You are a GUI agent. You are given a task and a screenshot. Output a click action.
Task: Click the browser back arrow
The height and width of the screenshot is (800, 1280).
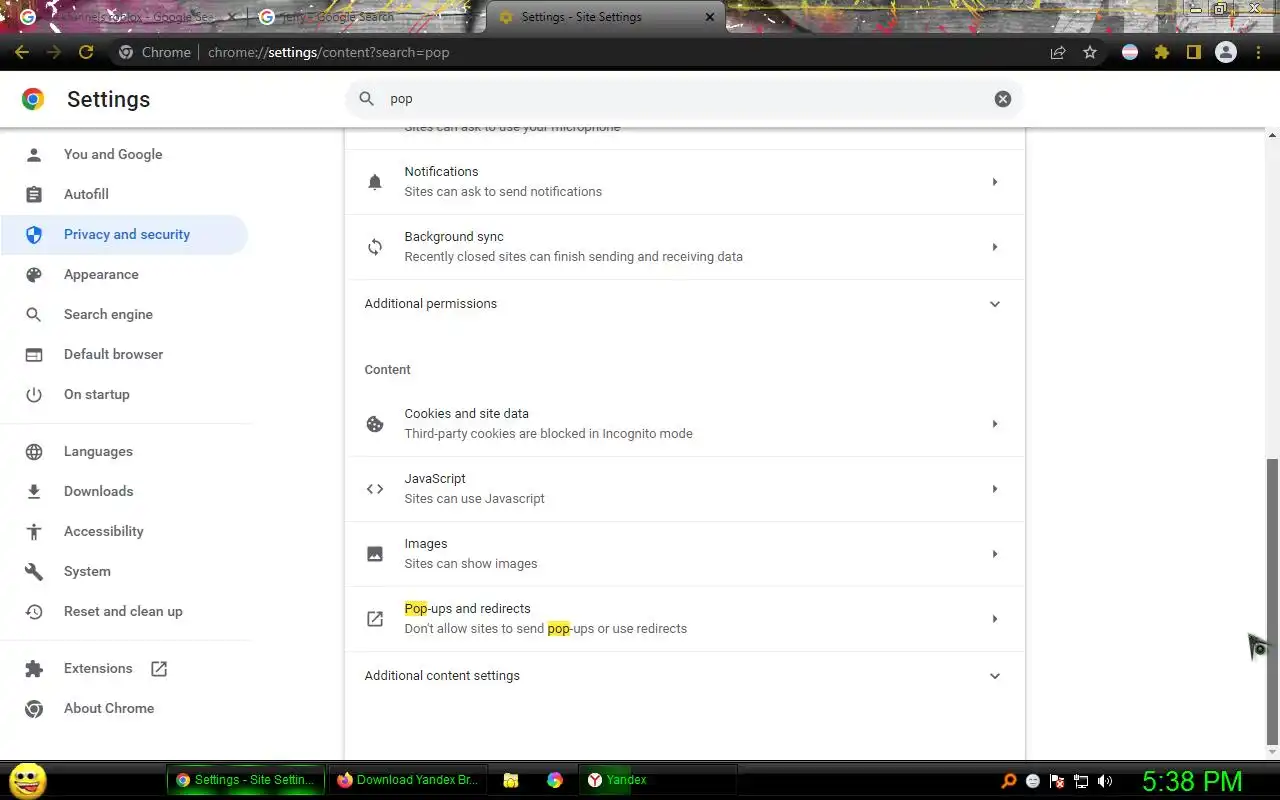(x=22, y=52)
